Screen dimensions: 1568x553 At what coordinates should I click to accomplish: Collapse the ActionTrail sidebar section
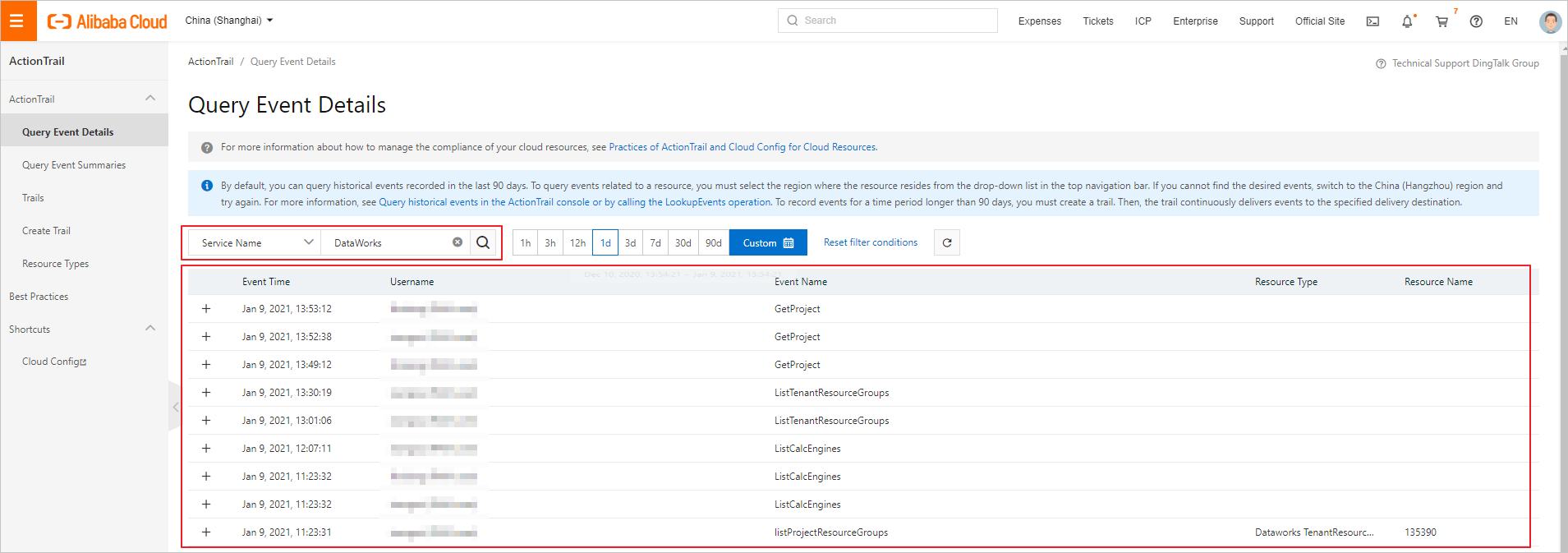[150, 99]
